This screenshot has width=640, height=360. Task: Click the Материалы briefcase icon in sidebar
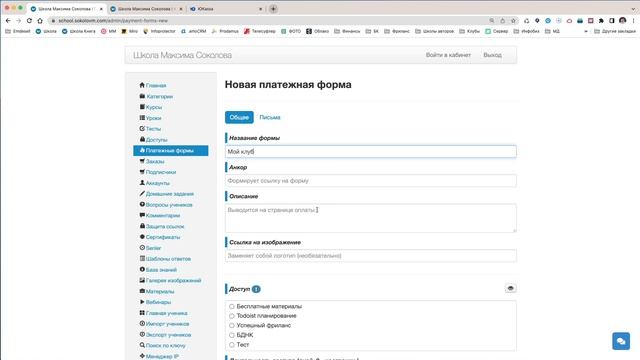142,291
